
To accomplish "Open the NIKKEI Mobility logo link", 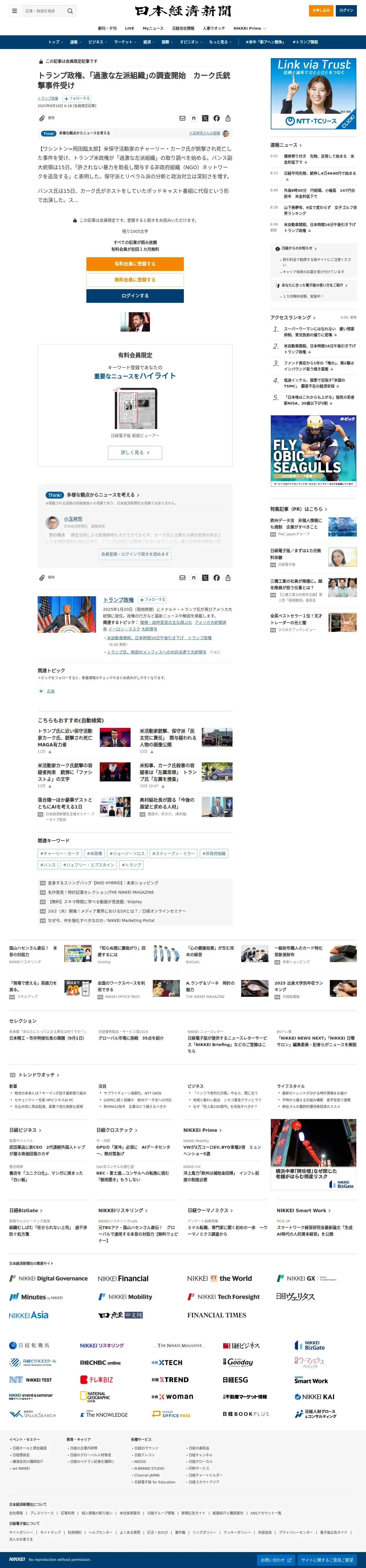I will [x=125, y=1297].
